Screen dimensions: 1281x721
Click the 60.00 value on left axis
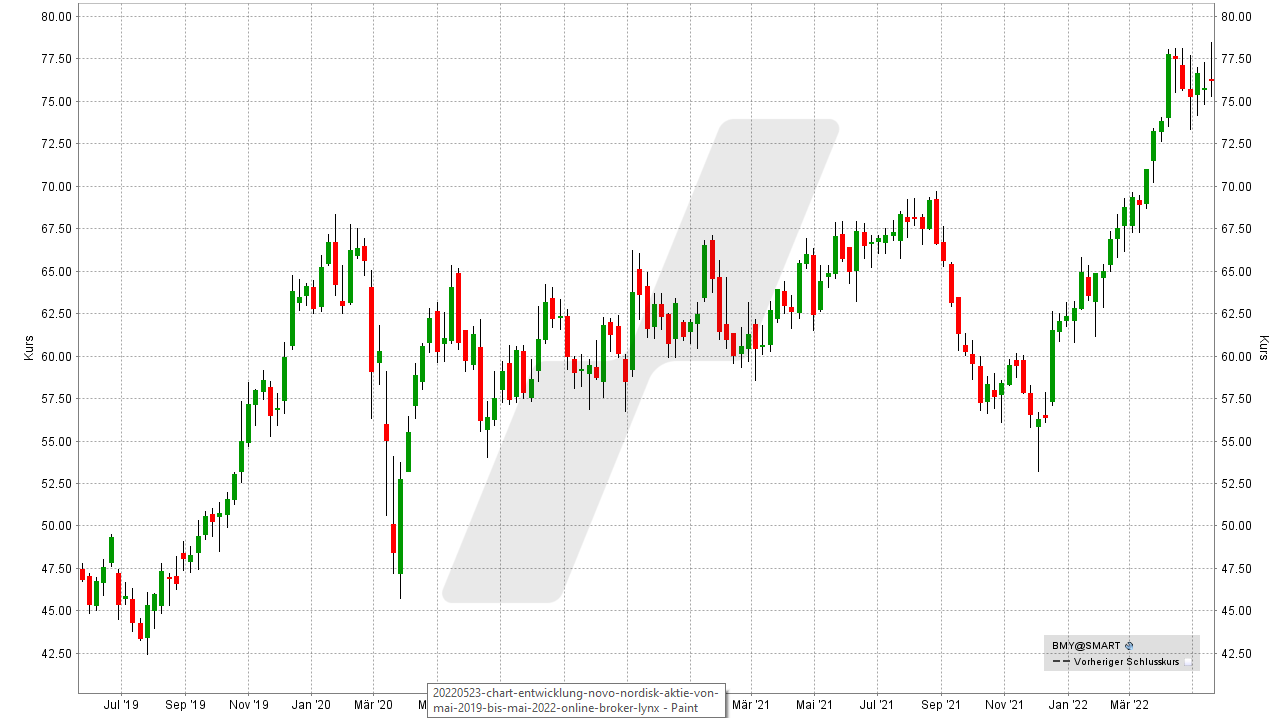[56, 357]
